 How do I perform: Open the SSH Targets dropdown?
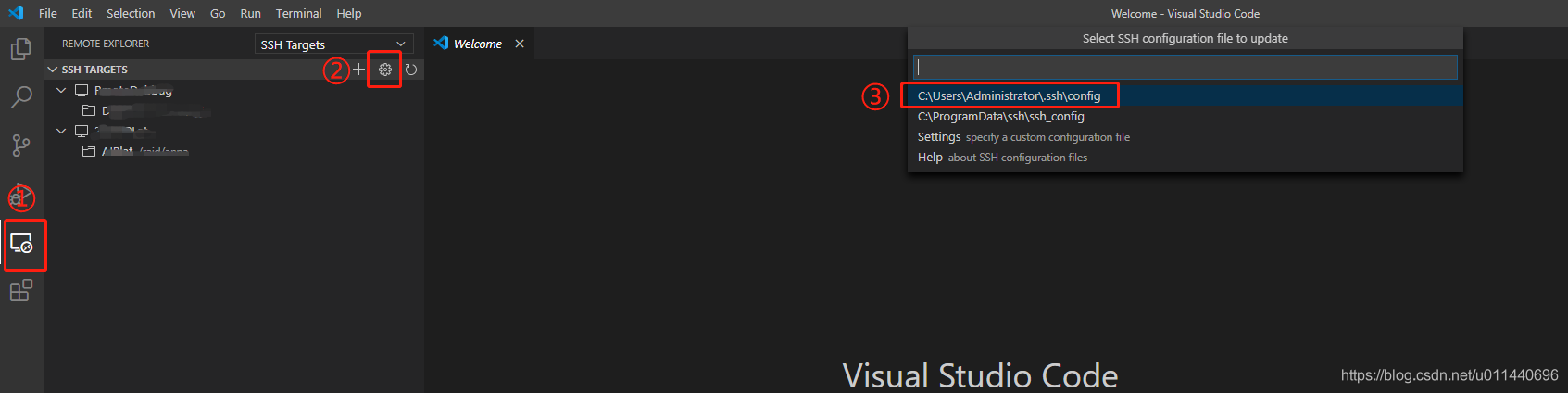click(334, 44)
